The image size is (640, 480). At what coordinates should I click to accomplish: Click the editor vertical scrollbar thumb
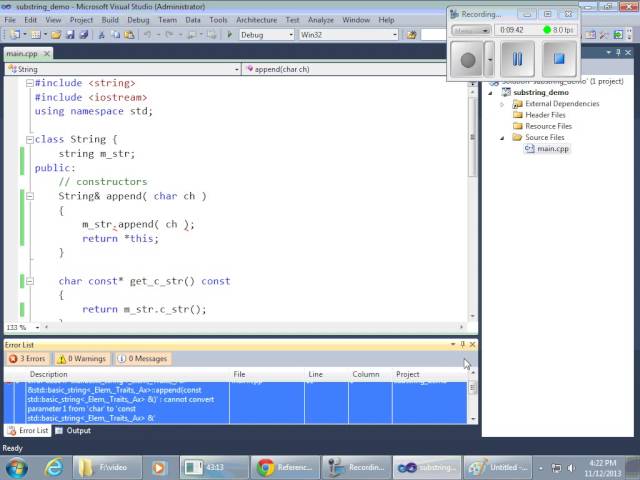tap(472, 137)
